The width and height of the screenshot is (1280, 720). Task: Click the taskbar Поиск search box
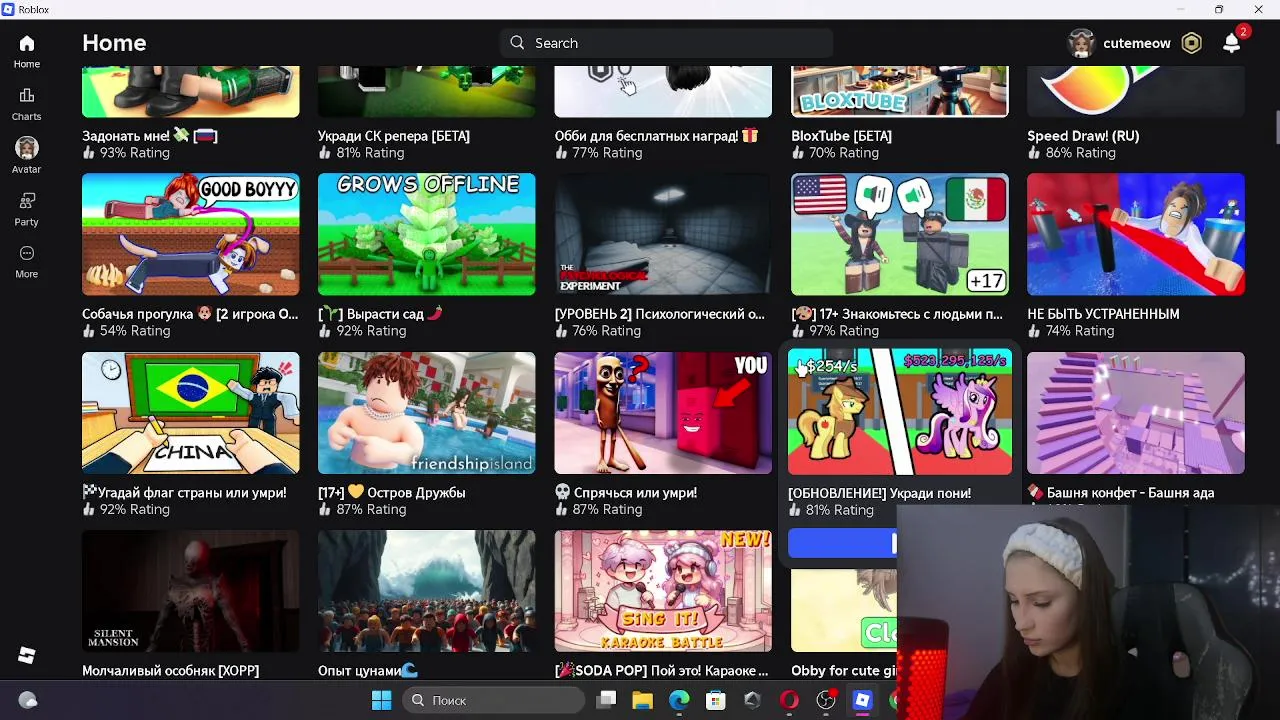click(x=494, y=700)
